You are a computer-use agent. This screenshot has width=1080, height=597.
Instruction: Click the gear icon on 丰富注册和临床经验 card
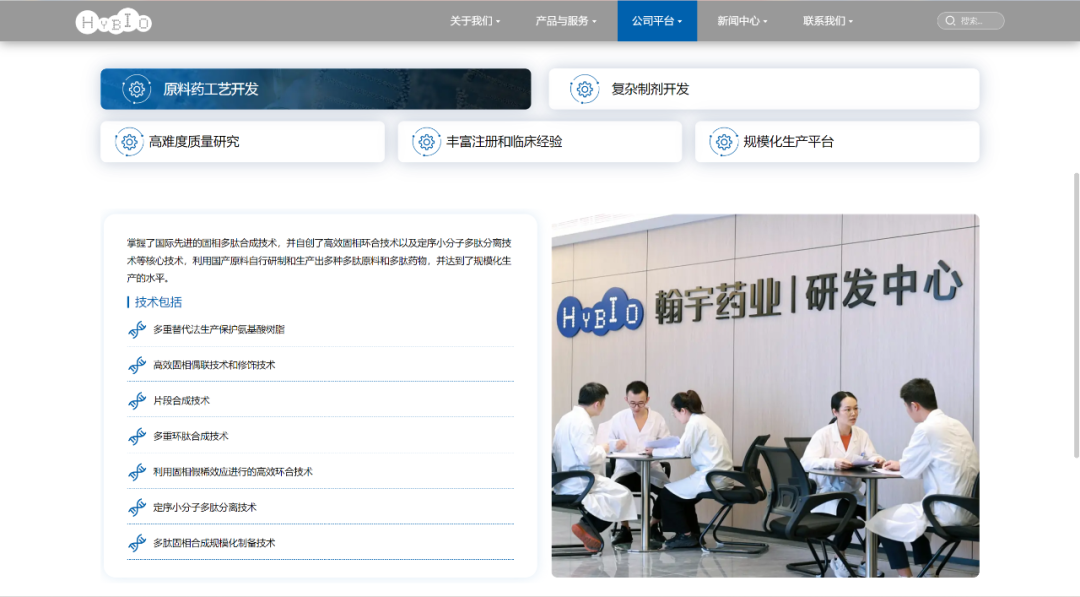[x=426, y=142]
